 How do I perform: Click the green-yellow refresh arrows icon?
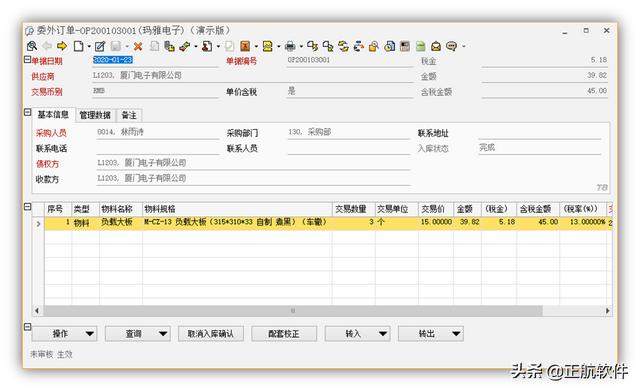pyautogui.click(x=343, y=46)
